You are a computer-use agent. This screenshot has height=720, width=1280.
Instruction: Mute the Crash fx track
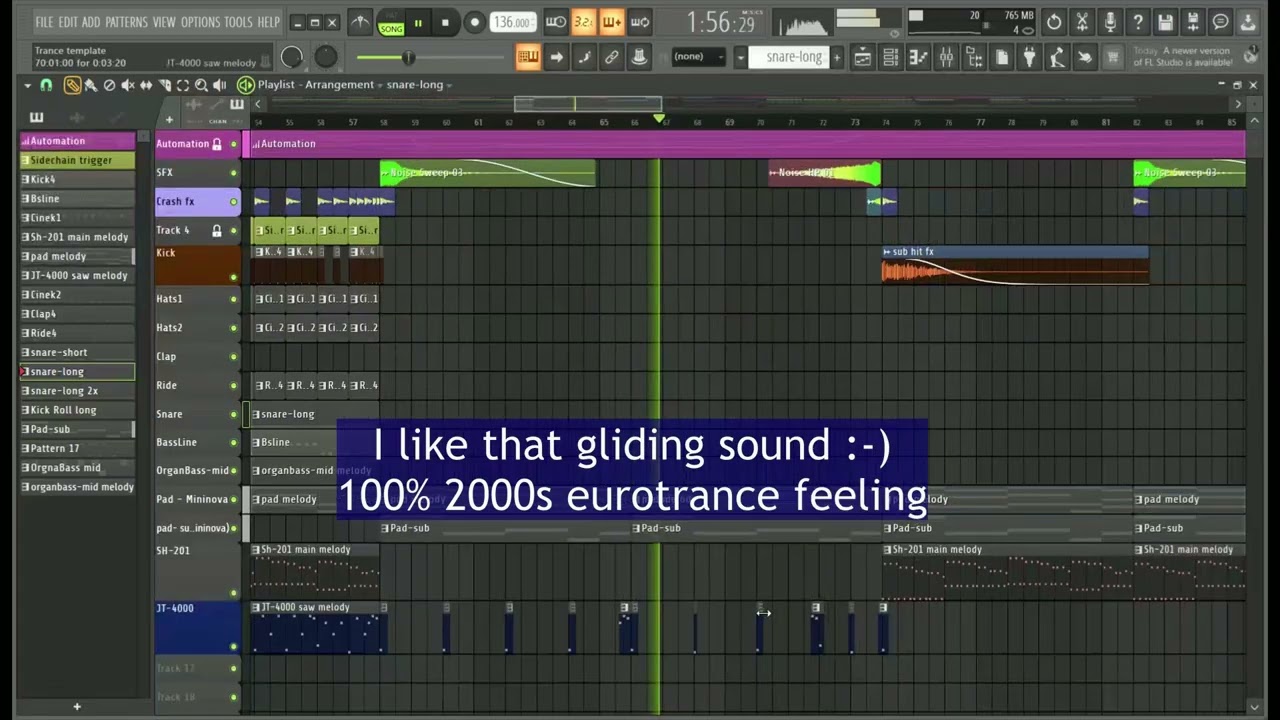pos(234,202)
